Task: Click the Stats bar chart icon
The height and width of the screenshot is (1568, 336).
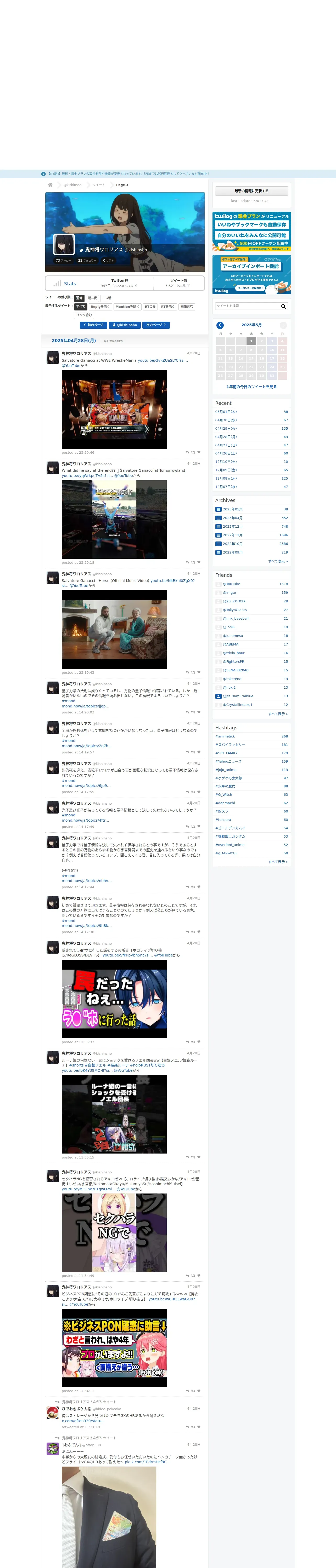Action: (57, 283)
